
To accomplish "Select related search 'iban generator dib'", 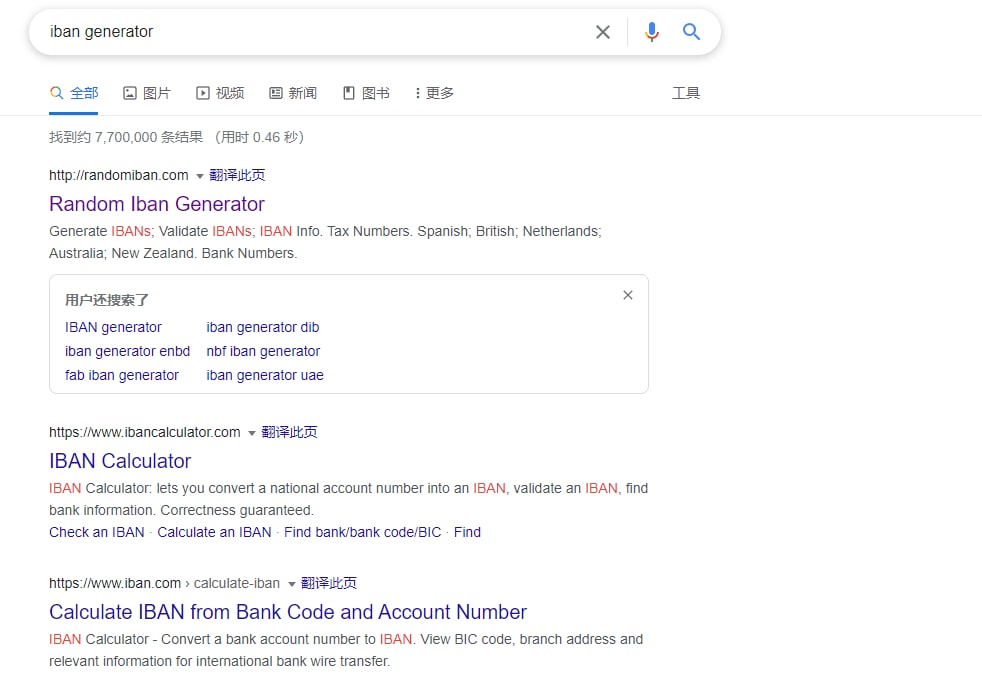I will pyautogui.click(x=262, y=327).
